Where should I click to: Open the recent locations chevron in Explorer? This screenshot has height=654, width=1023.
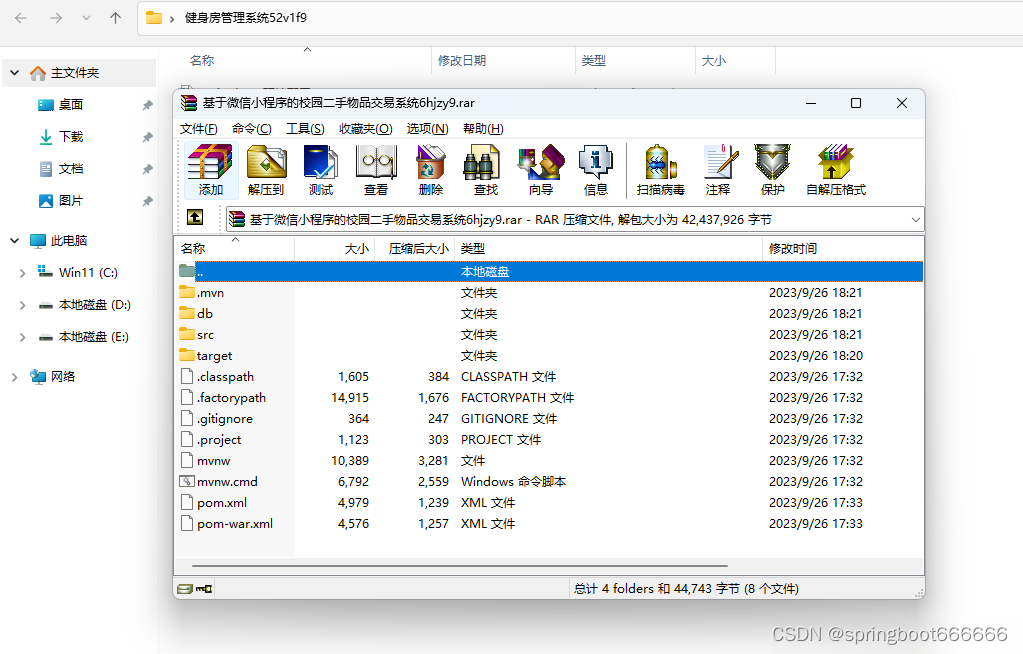point(86,18)
